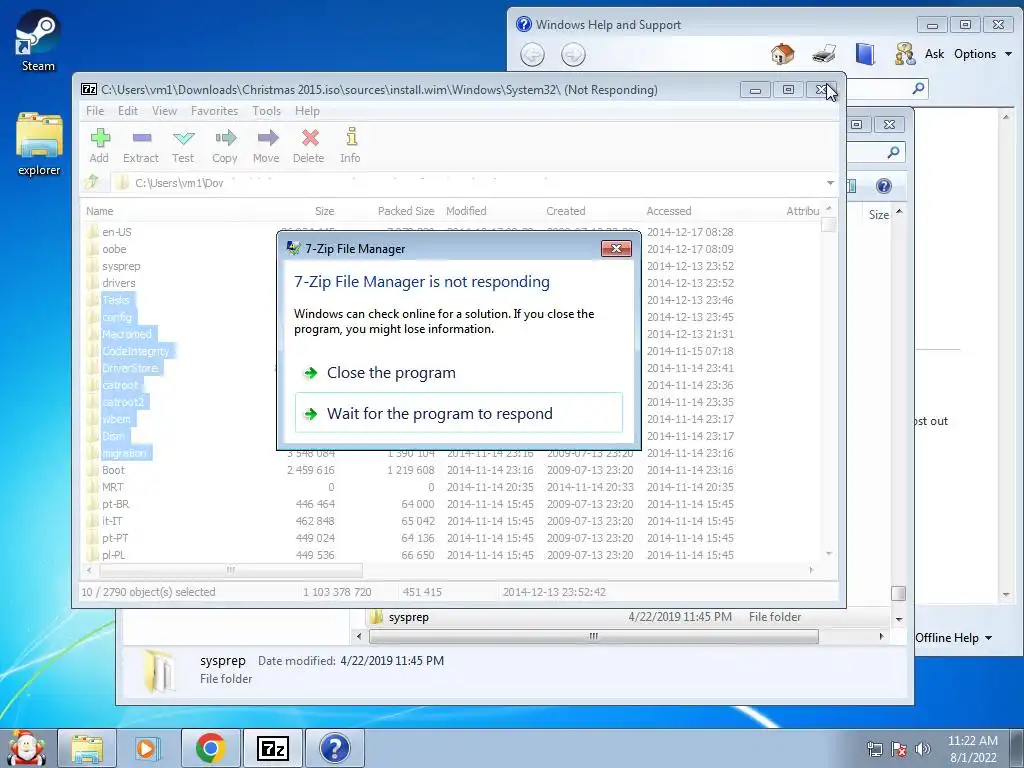
Task: Open the View menu in 7-Zip
Action: point(165,111)
